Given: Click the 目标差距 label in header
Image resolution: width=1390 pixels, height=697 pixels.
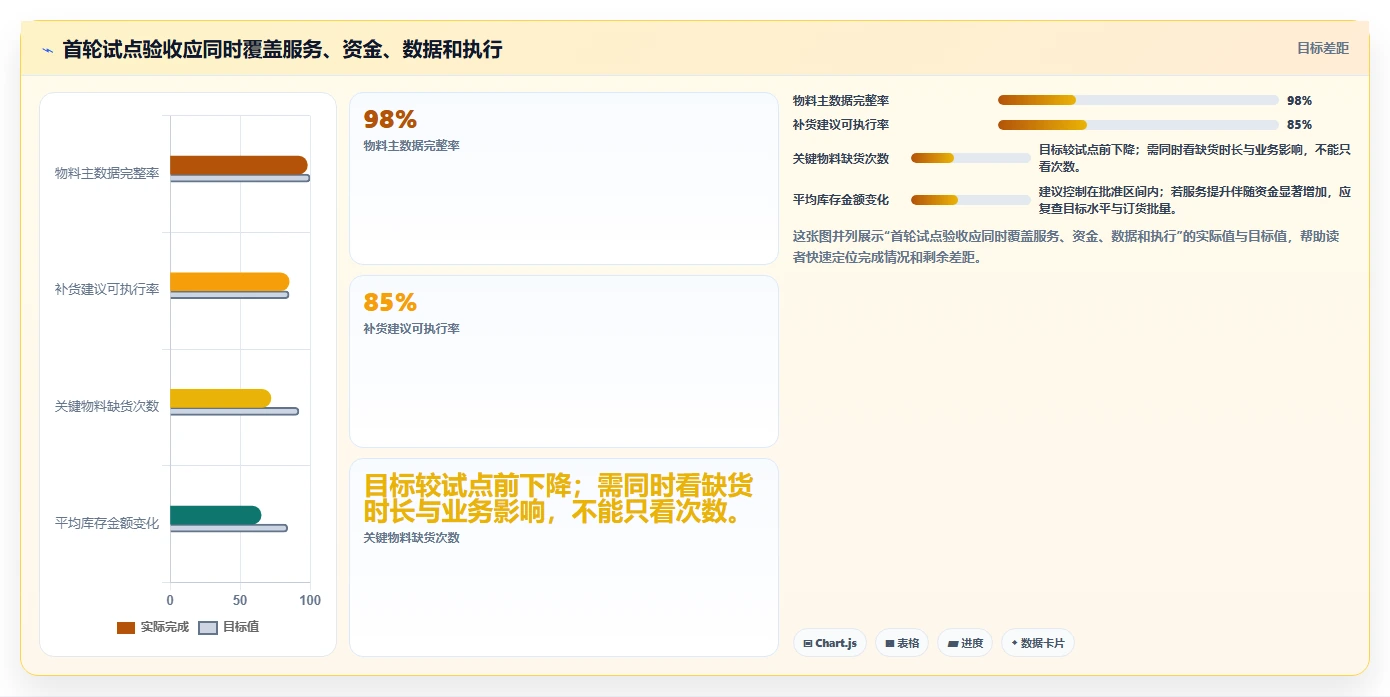Looking at the screenshot, I should (x=1323, y=48).
